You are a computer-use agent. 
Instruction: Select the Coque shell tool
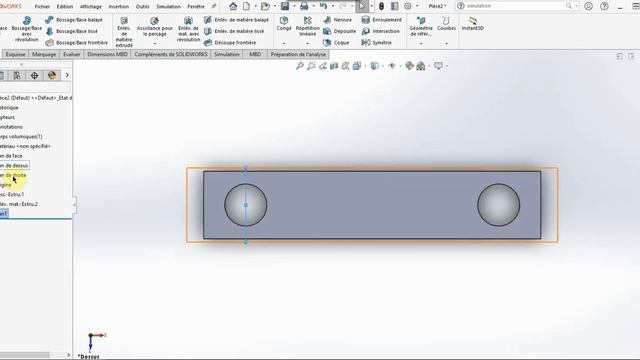point(336,42)
